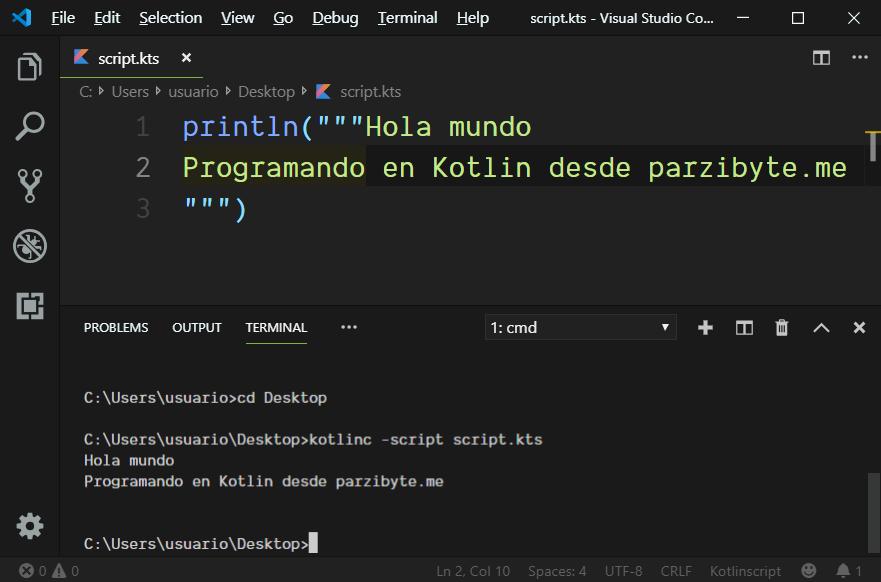Open the Extensions view
The height and width of the screenshot is (582, 881).
[30, 306]
